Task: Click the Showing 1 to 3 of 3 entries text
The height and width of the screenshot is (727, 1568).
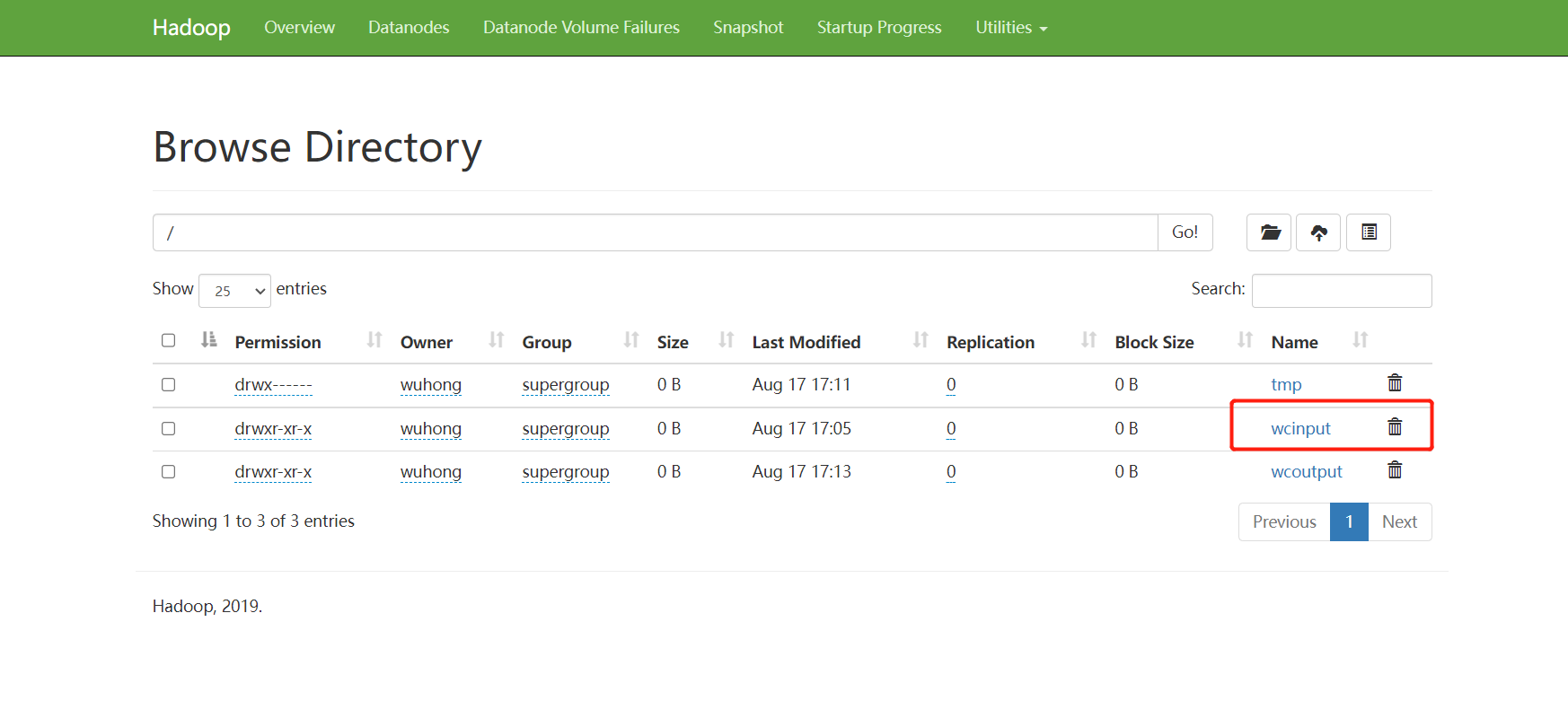Action: (253, 521)
